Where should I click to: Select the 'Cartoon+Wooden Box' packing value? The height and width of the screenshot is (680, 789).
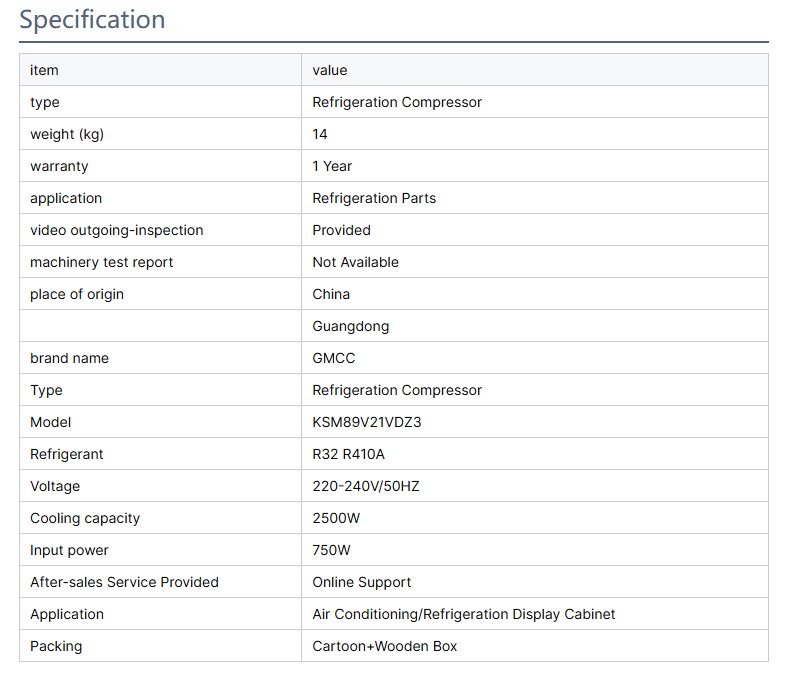[384, 646]
